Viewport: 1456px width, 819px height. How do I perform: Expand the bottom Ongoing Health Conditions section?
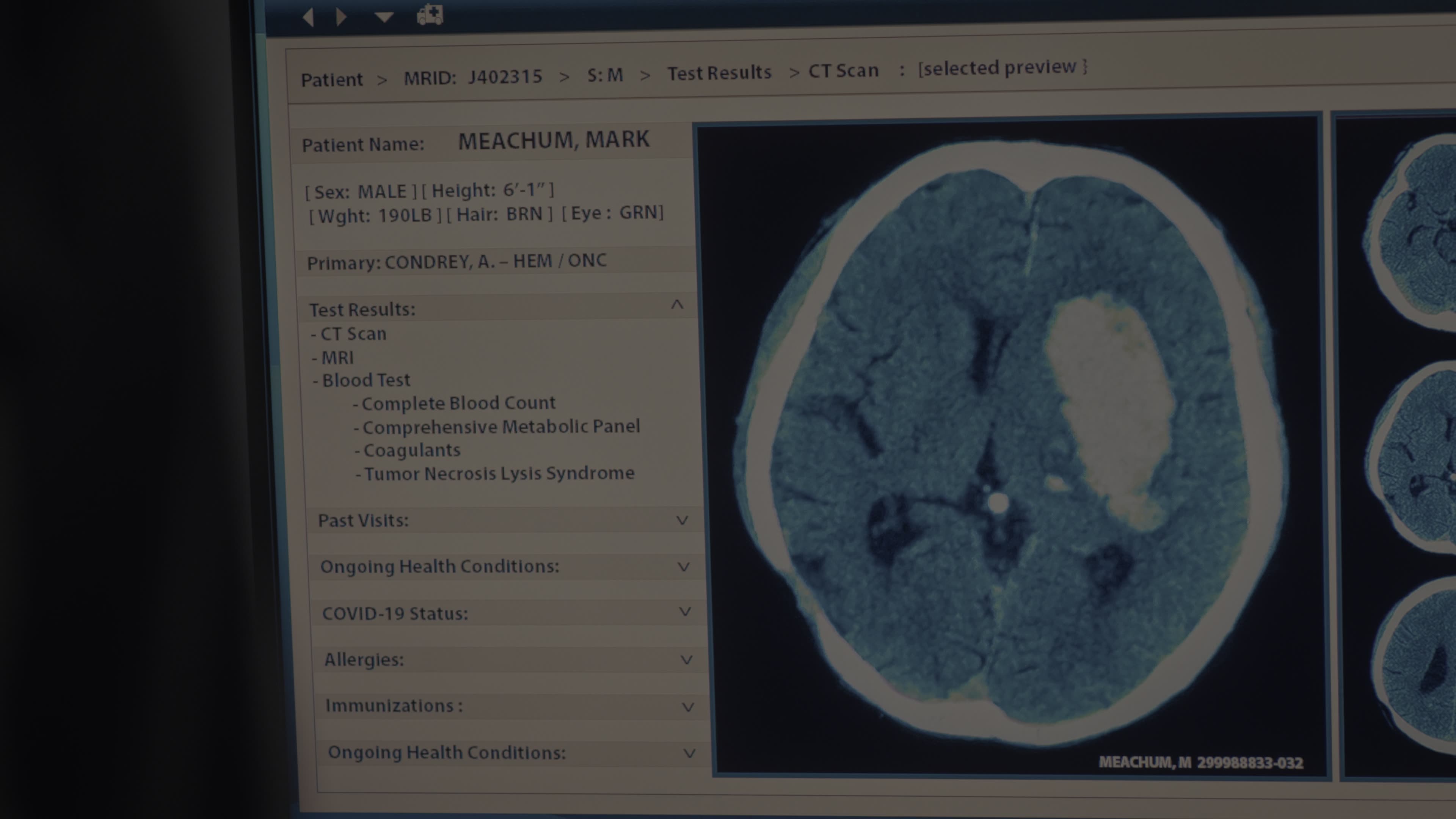point(689,753)
